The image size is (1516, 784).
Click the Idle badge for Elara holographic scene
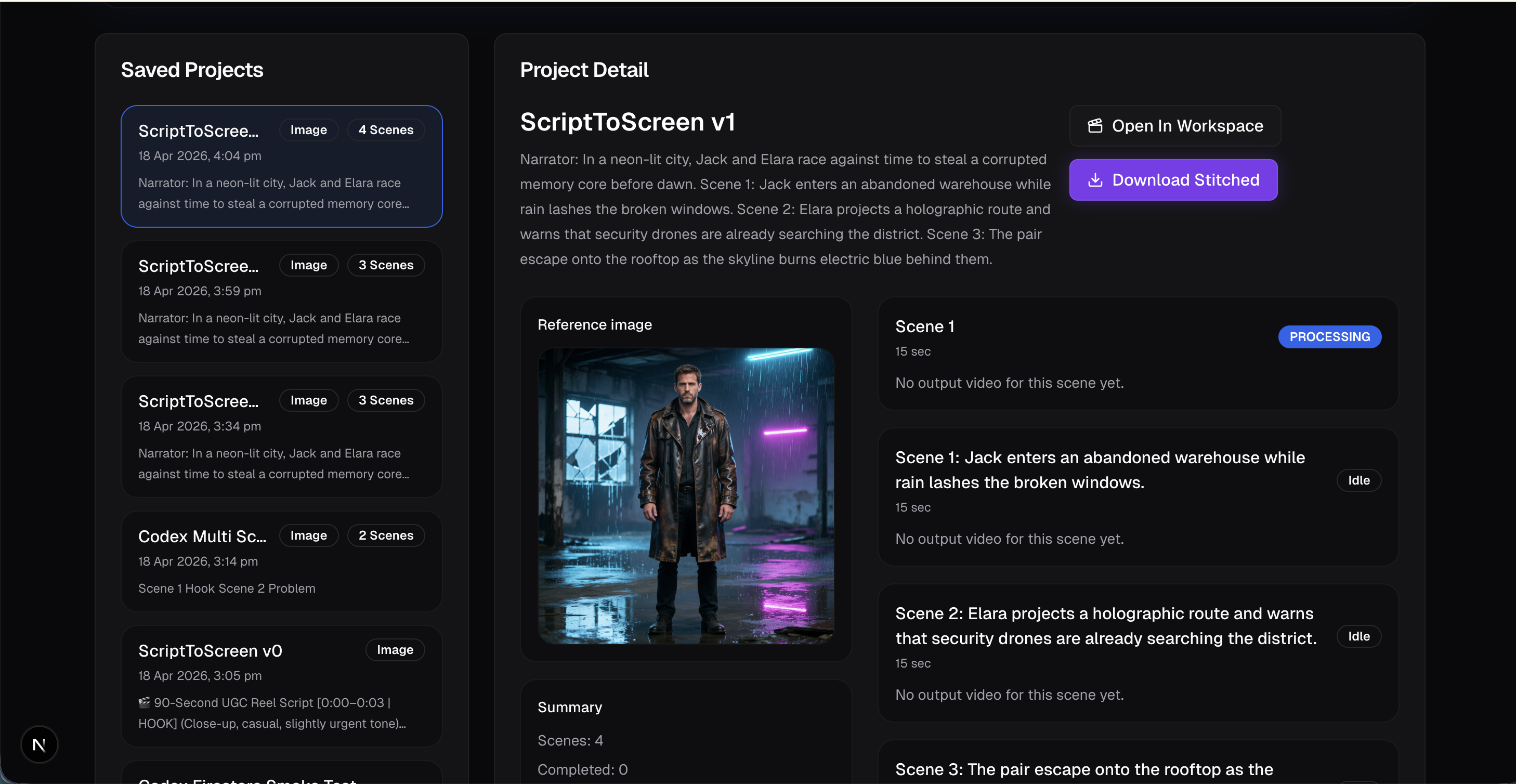pyautogui.click(x=1359, y=636)
